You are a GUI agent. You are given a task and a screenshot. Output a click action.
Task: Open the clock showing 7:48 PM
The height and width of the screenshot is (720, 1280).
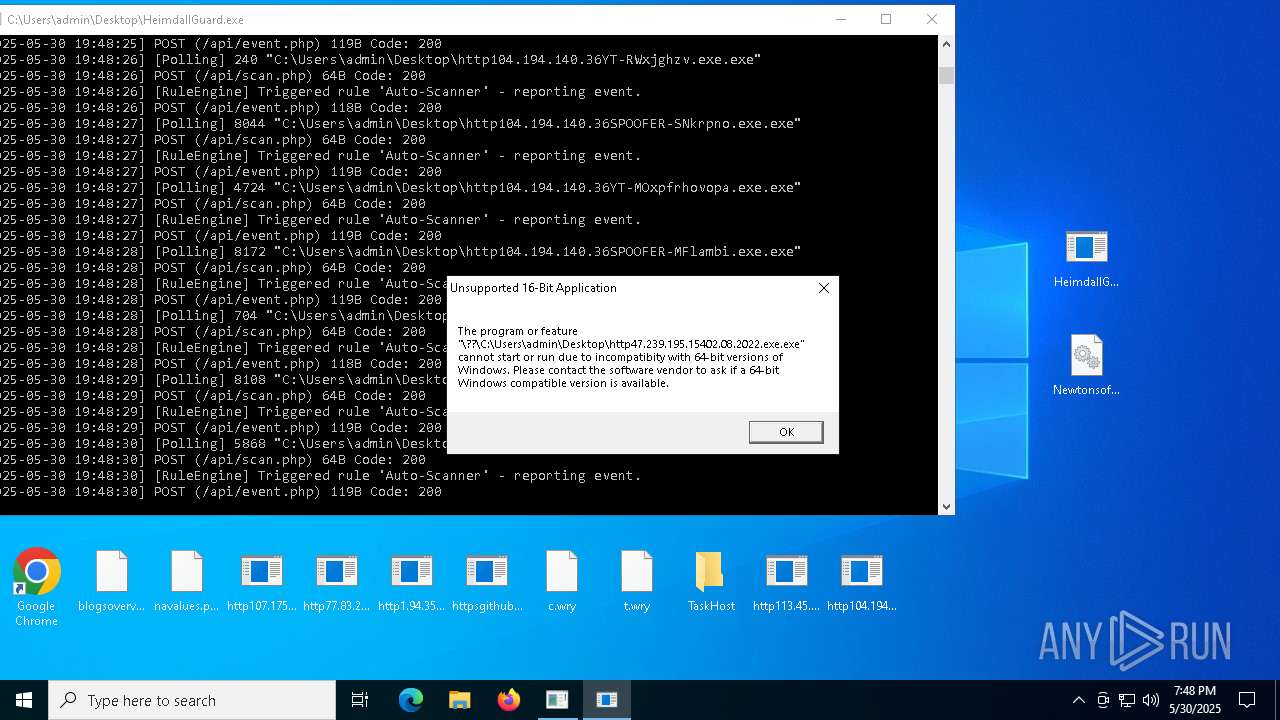pyautogui.click(x=1195, y=700)
